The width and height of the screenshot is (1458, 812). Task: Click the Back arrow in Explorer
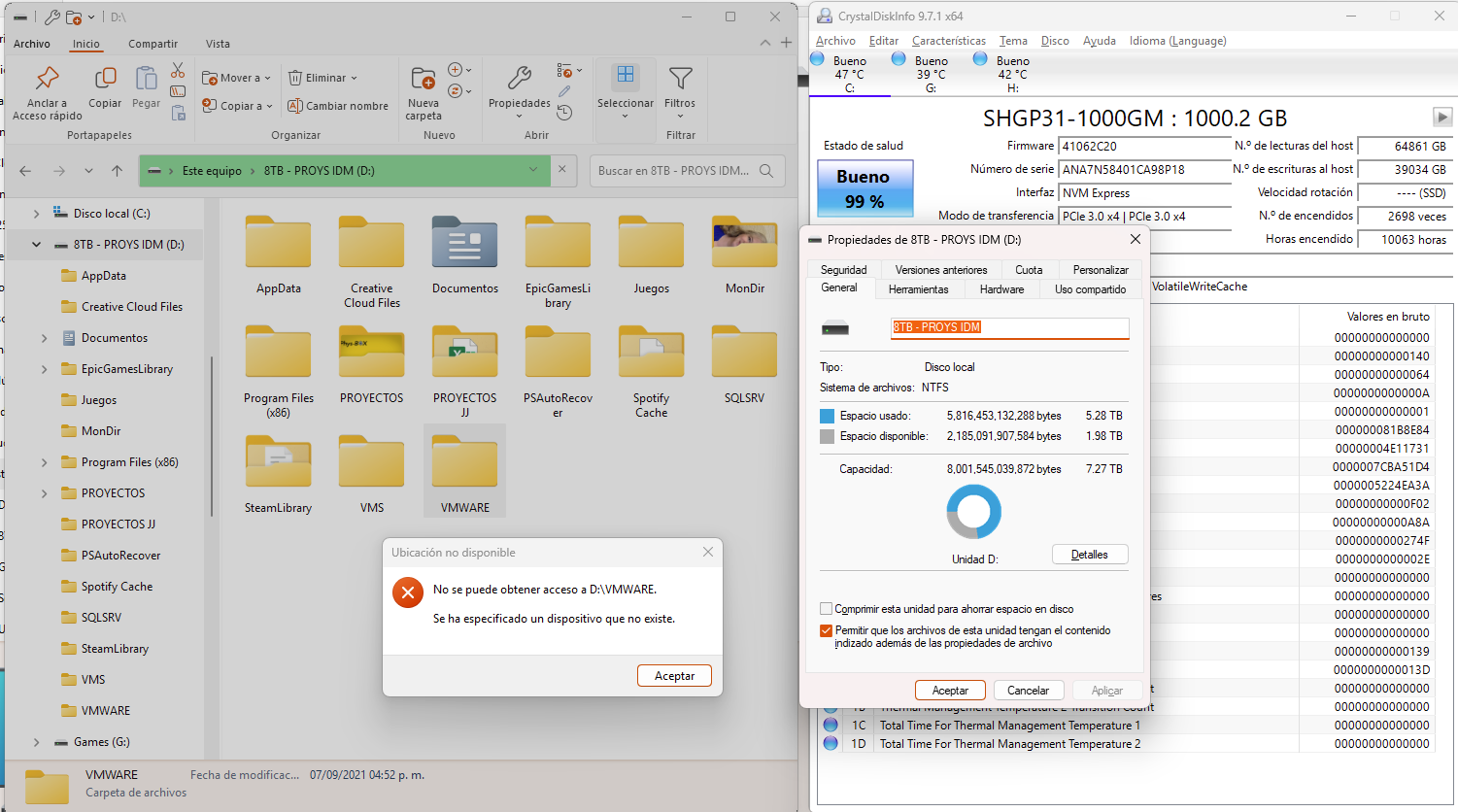[x=26, y=171]
